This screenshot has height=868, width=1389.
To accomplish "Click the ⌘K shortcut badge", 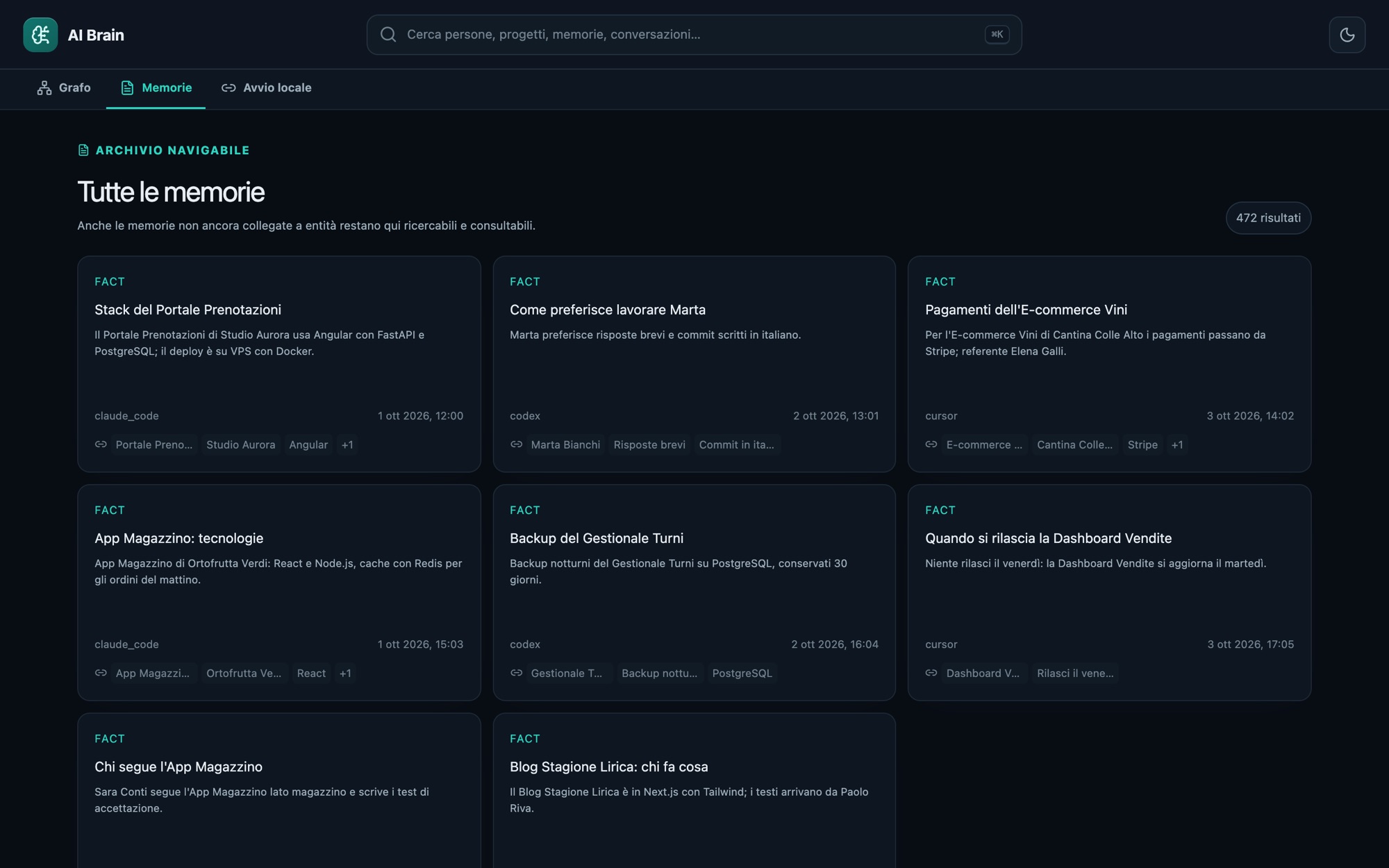I will pyautogui.click(x=997, y=35).
